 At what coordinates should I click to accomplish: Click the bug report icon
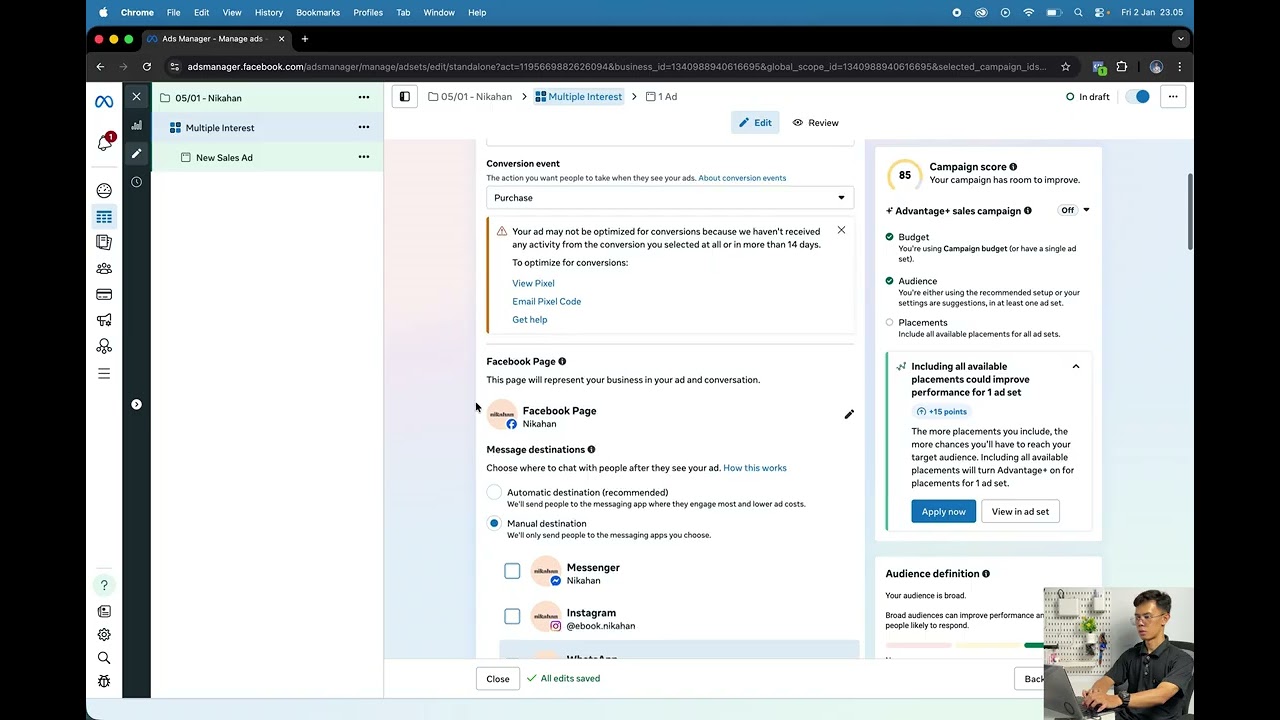coord(104,681)
